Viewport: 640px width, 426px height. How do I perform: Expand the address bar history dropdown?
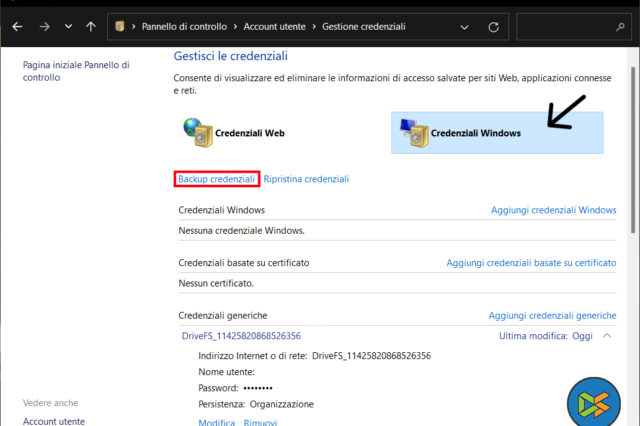(x=464, y=27)
